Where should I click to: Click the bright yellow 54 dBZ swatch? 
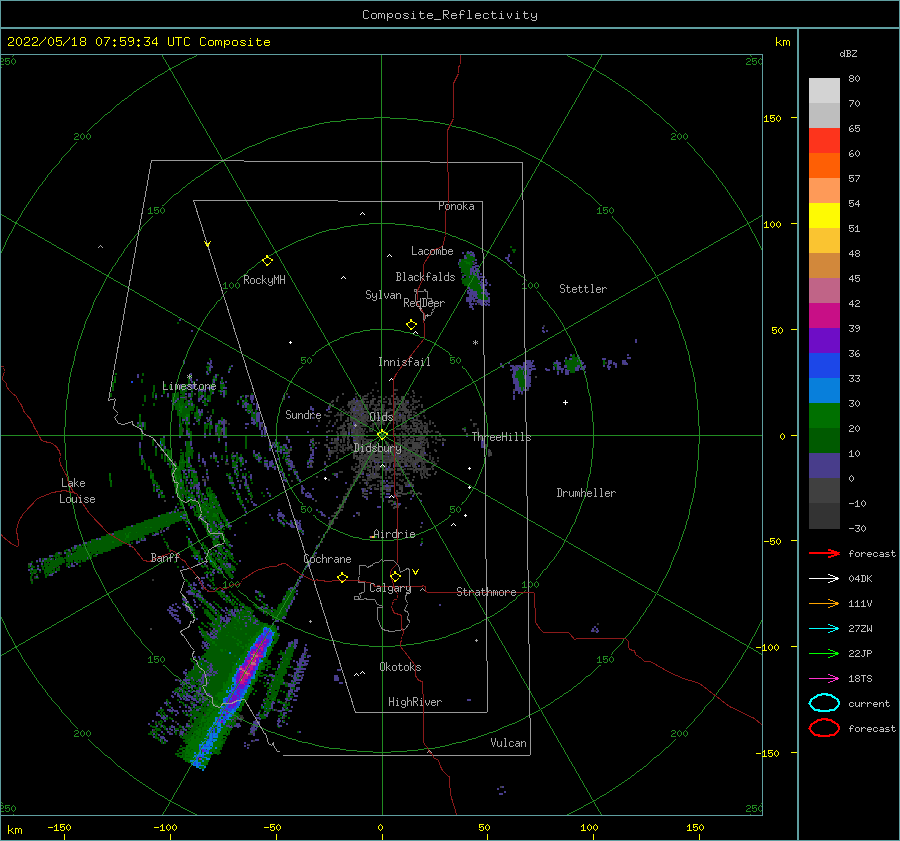[x=824, y=215]
